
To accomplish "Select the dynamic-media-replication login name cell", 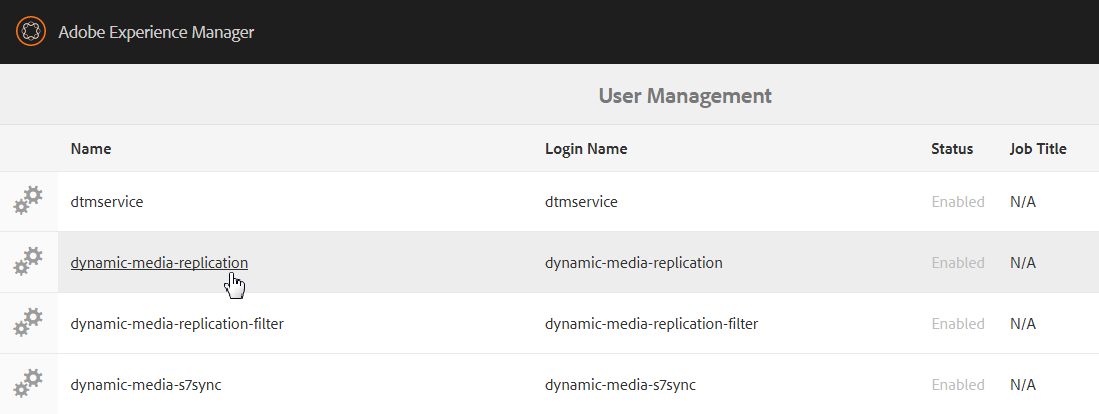I will [x=633, y=263].
